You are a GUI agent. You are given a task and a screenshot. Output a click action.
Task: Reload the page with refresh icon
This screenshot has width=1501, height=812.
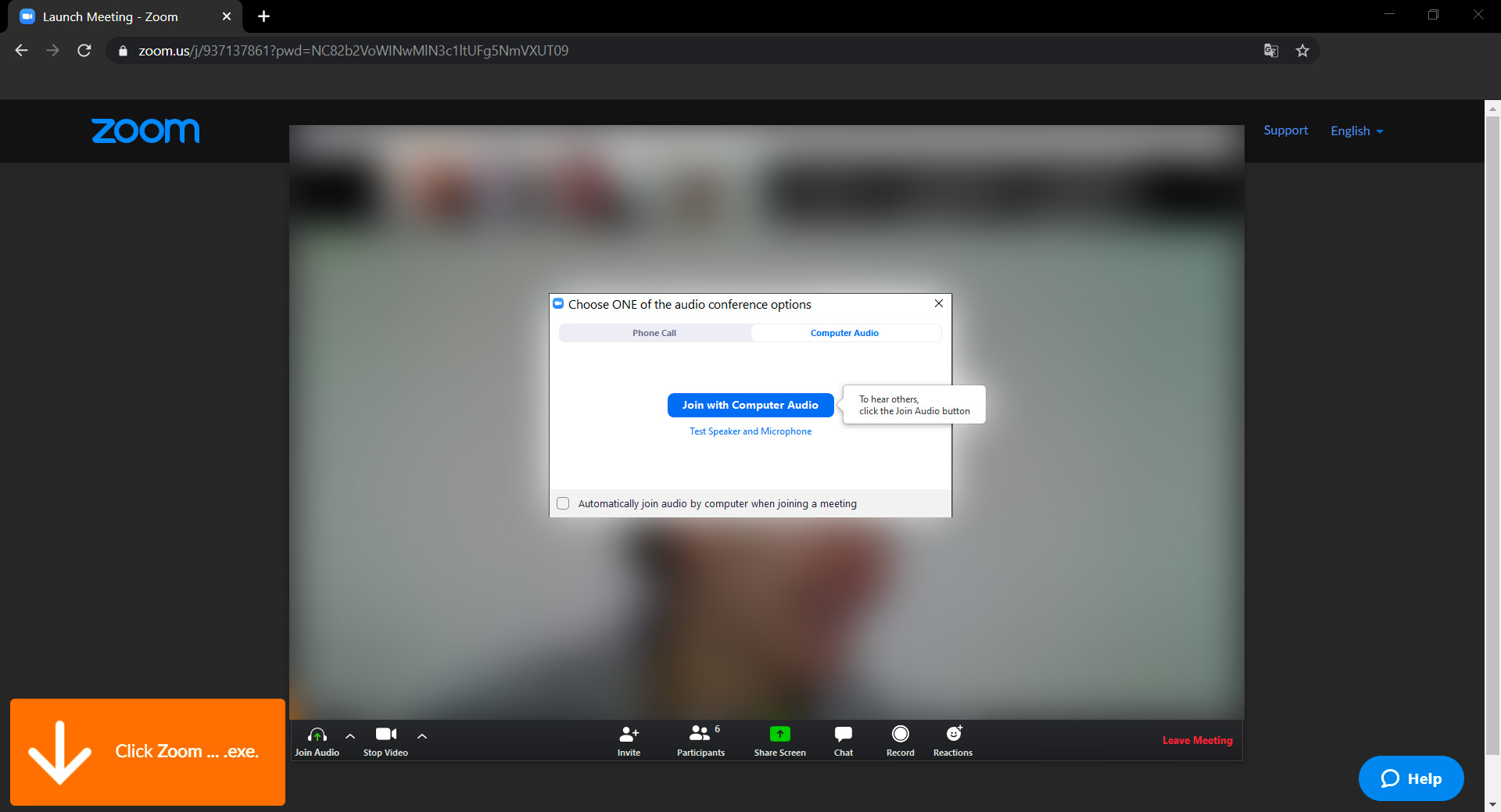coord(84,51)
